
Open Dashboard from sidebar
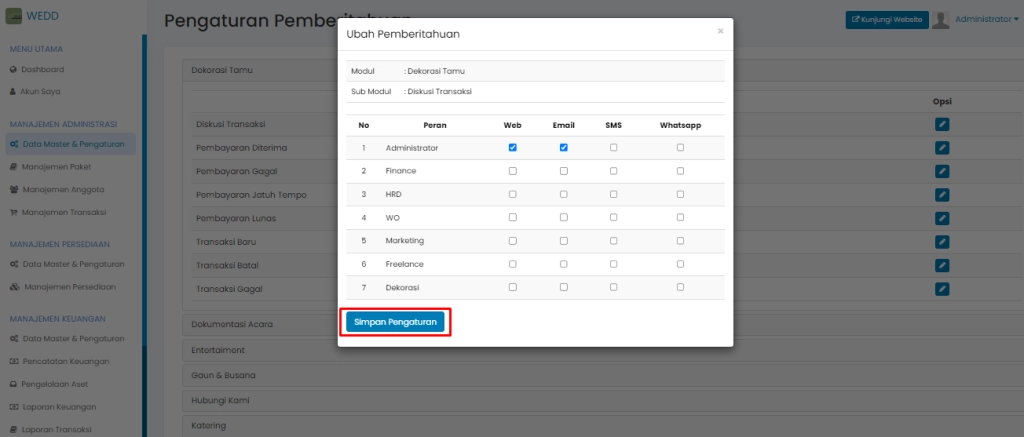43,69
